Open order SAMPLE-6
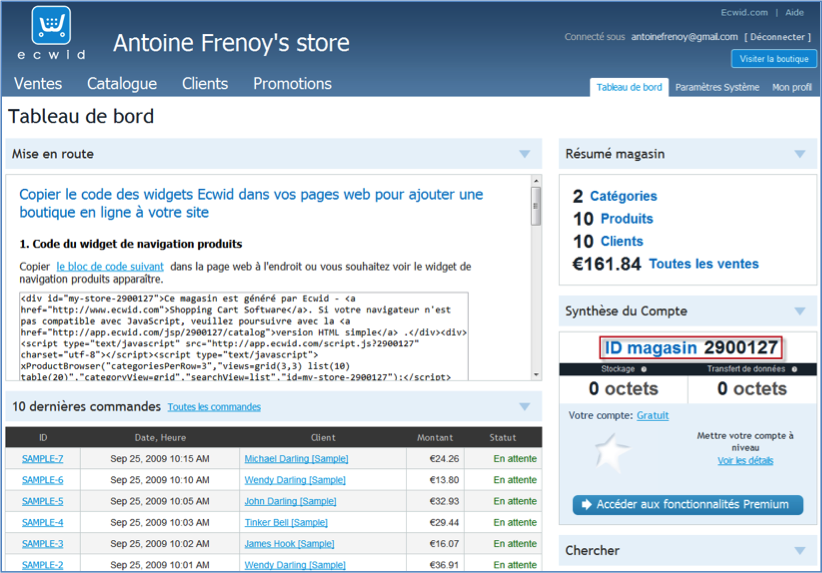Screen dimensions: 822x573 42,480
